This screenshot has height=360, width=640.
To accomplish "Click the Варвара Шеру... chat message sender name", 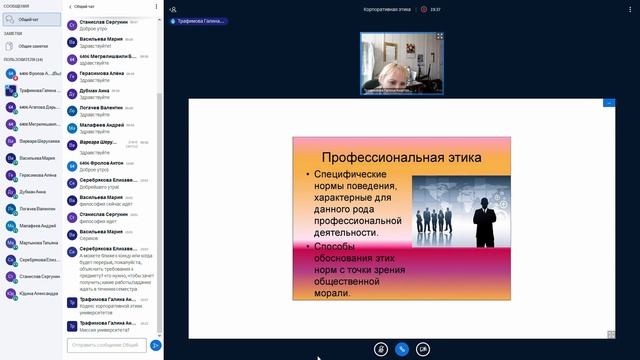I will point(98,142).
